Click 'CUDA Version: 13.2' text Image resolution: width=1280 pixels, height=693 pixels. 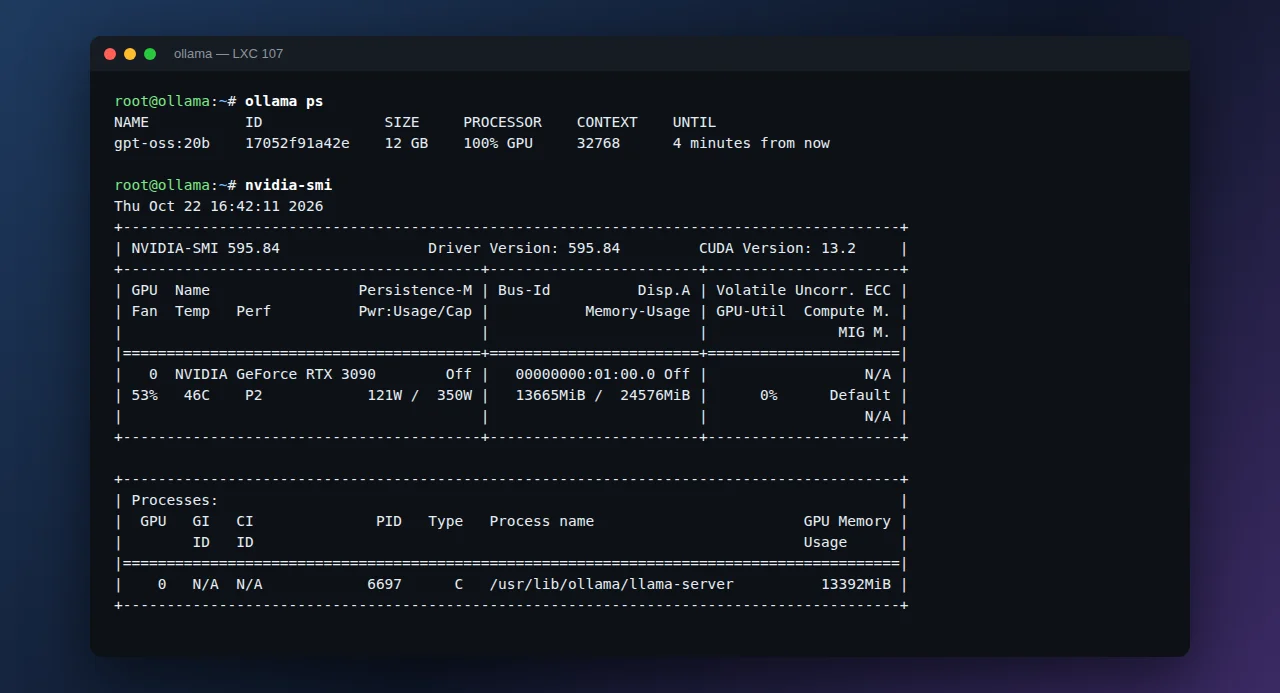click(x=778, y=248)
